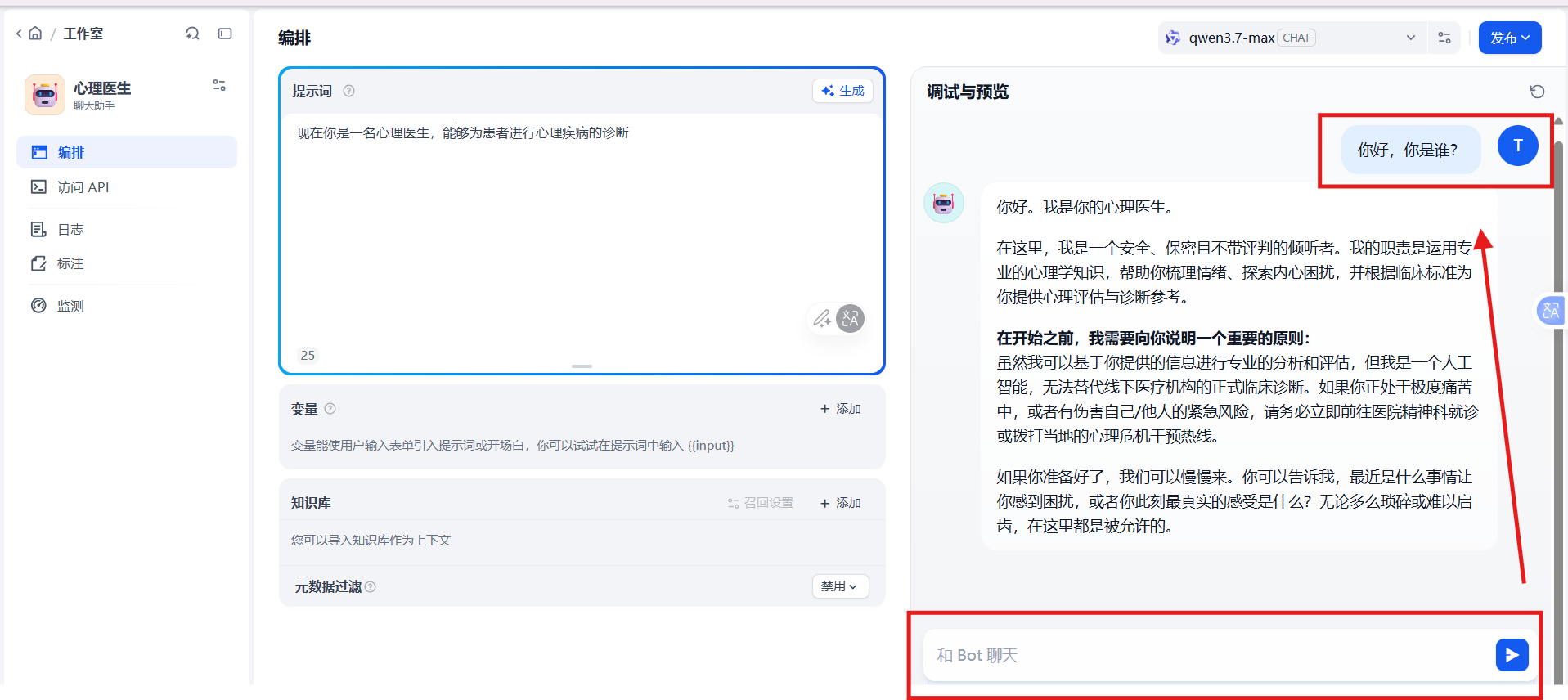
Task: Click the restart conversation refresh icon
Action: click(1537, 92)
